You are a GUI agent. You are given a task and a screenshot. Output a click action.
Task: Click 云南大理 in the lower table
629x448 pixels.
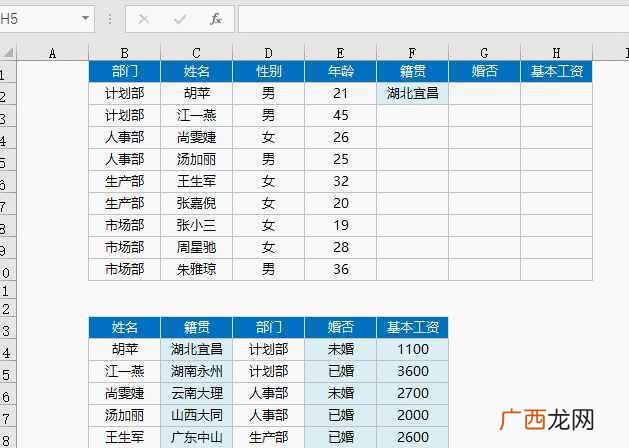tap(196, 393)
